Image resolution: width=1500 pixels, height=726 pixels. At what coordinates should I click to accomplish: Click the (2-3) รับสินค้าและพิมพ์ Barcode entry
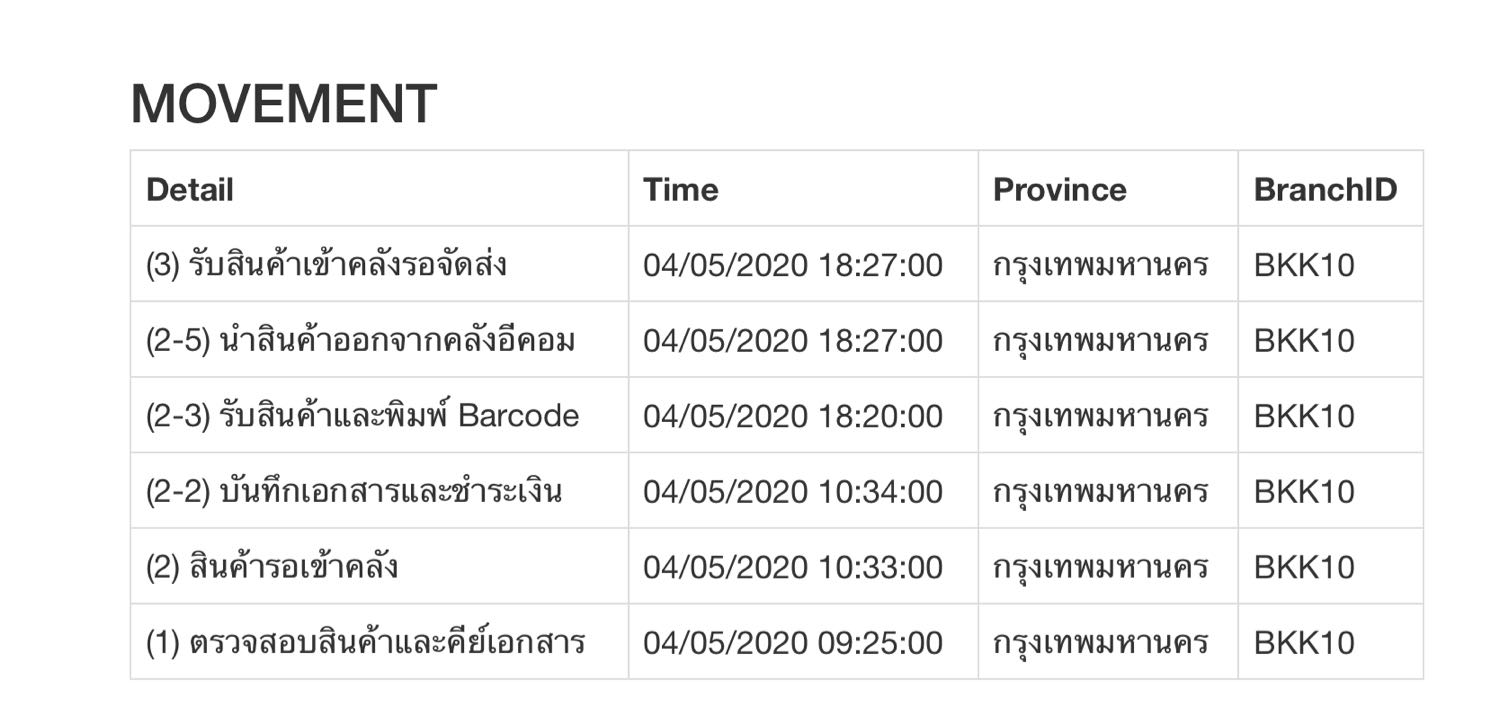pyautogui.click(x=362, y=415)
